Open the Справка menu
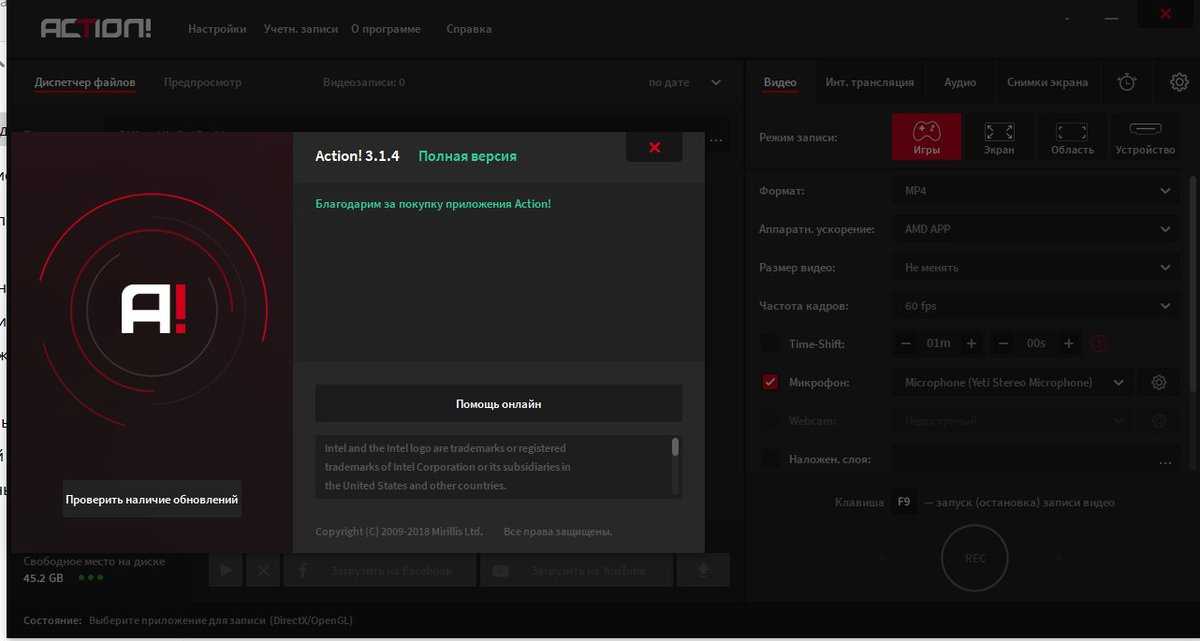This screenshot has width=1200, height=641. tap(469, 29)
